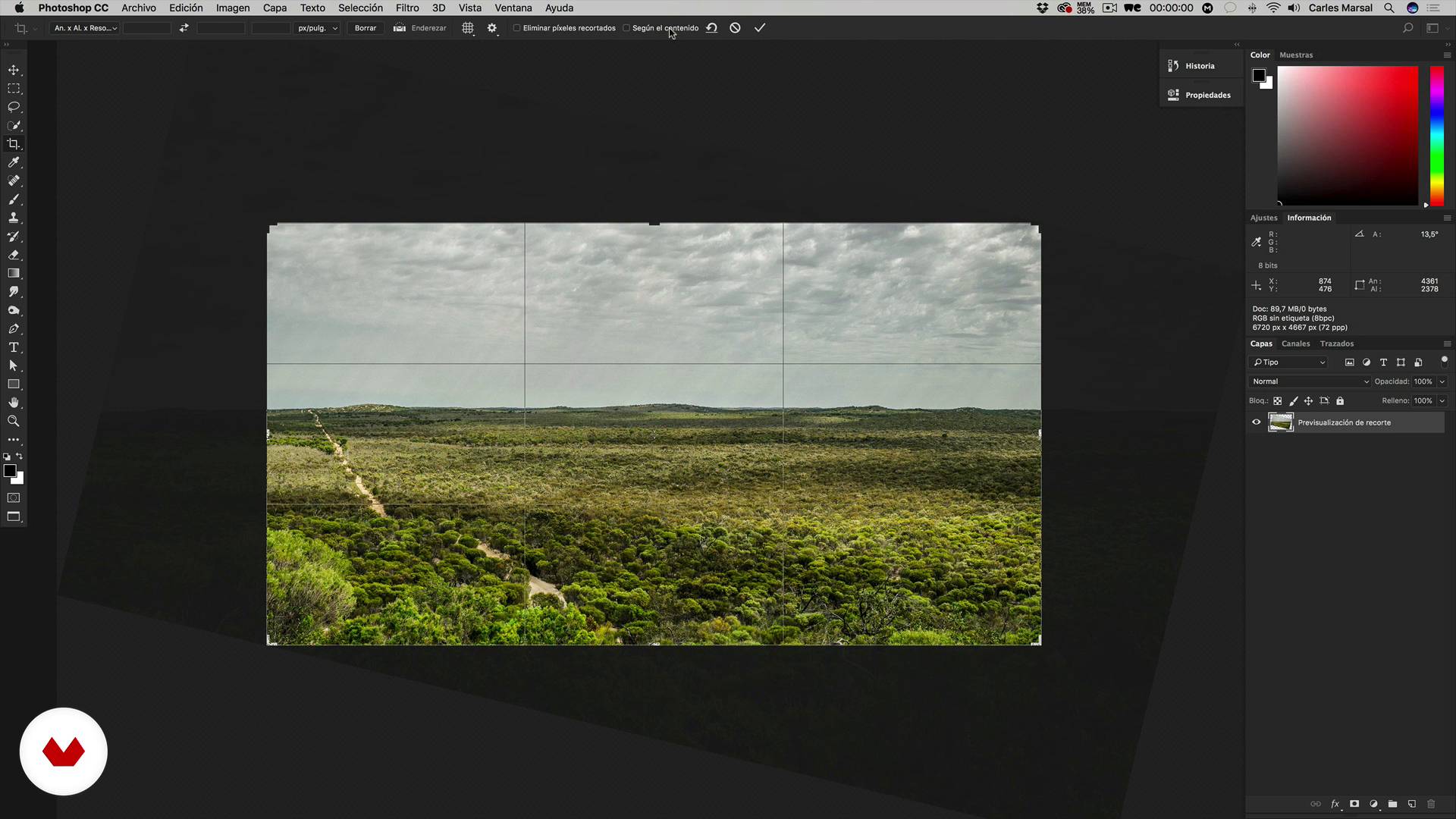Select the Zoom tool
This screenshot has height=819, width=1456.
14,421
